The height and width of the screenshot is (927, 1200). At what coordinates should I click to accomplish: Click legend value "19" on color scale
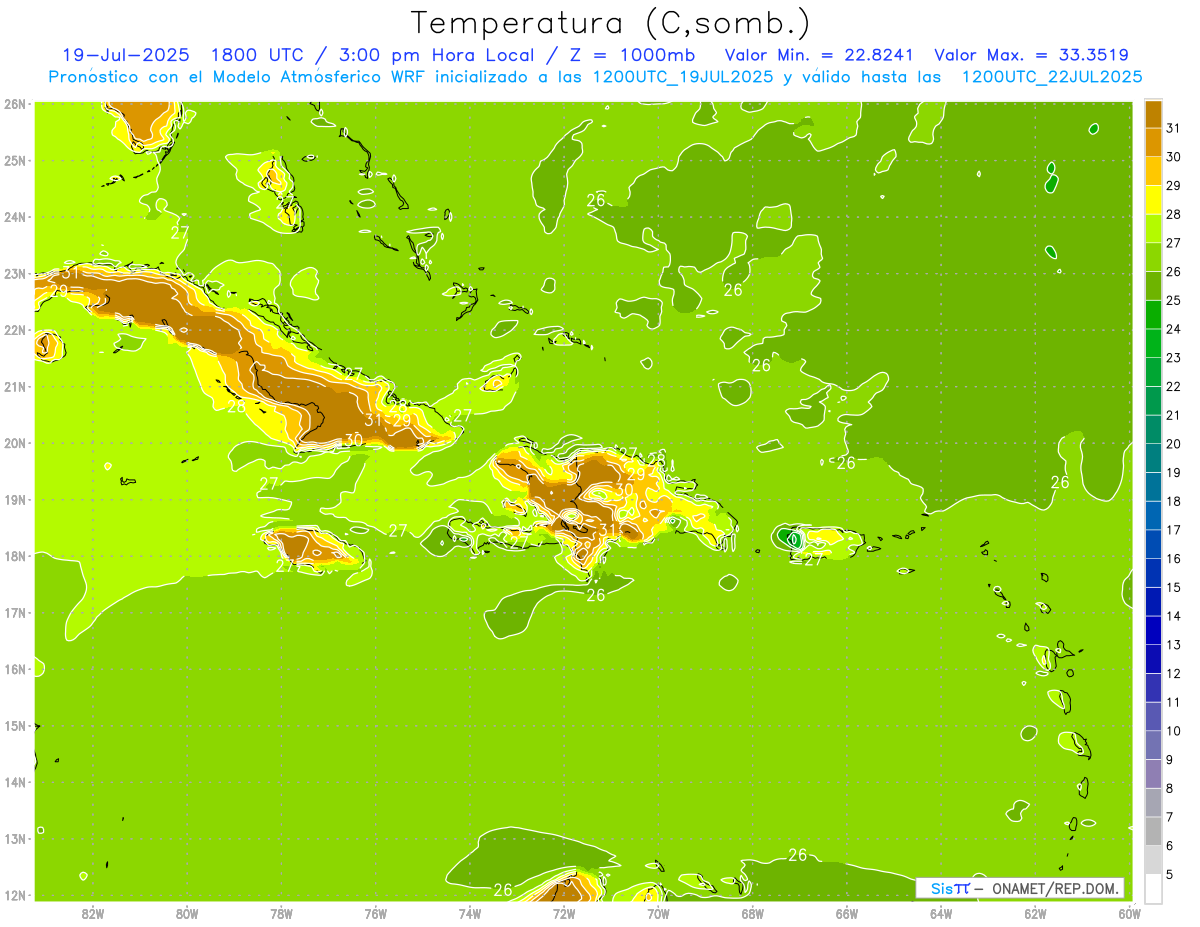point(1173,472)
